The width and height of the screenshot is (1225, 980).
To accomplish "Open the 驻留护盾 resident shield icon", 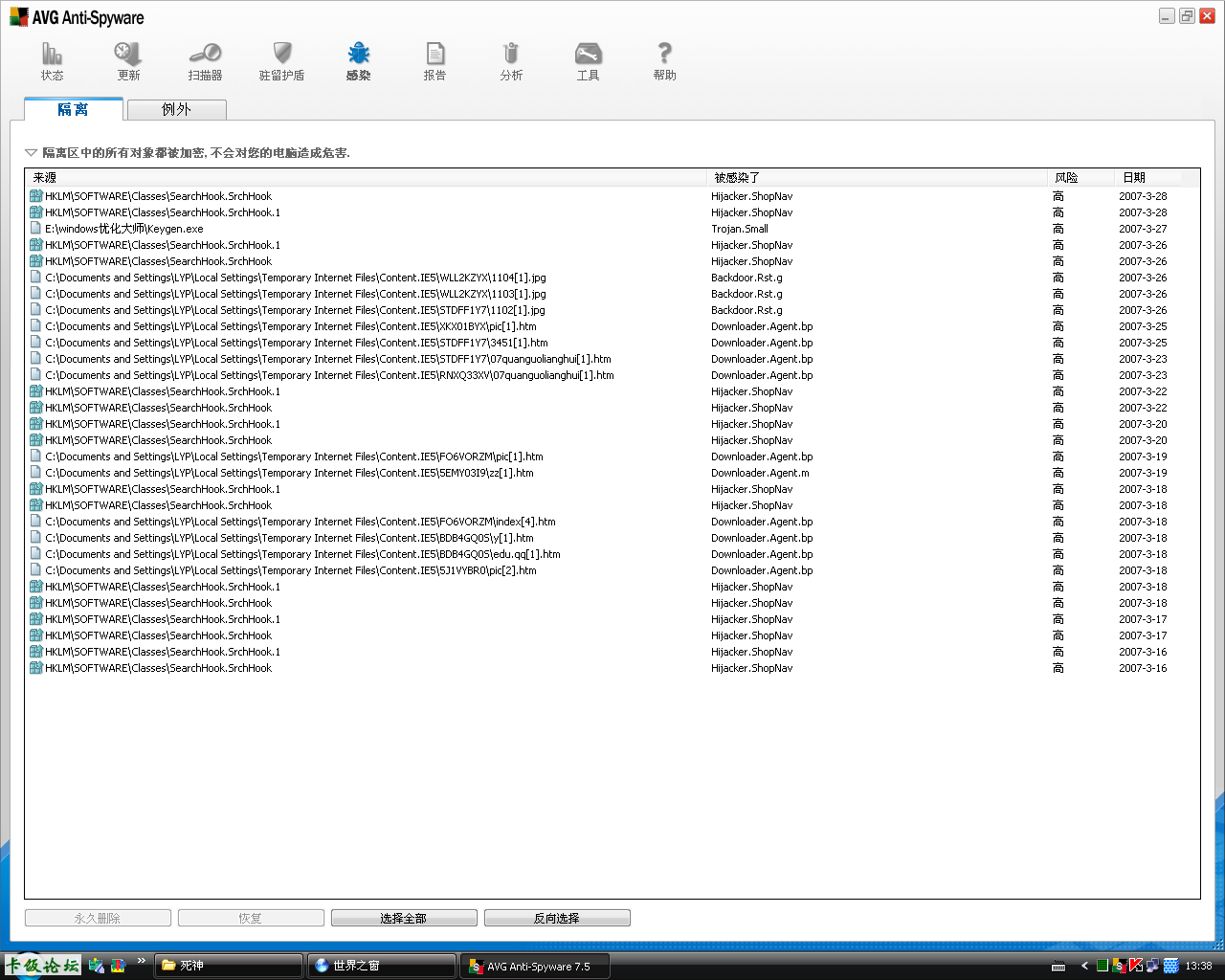I will [281, 60].
